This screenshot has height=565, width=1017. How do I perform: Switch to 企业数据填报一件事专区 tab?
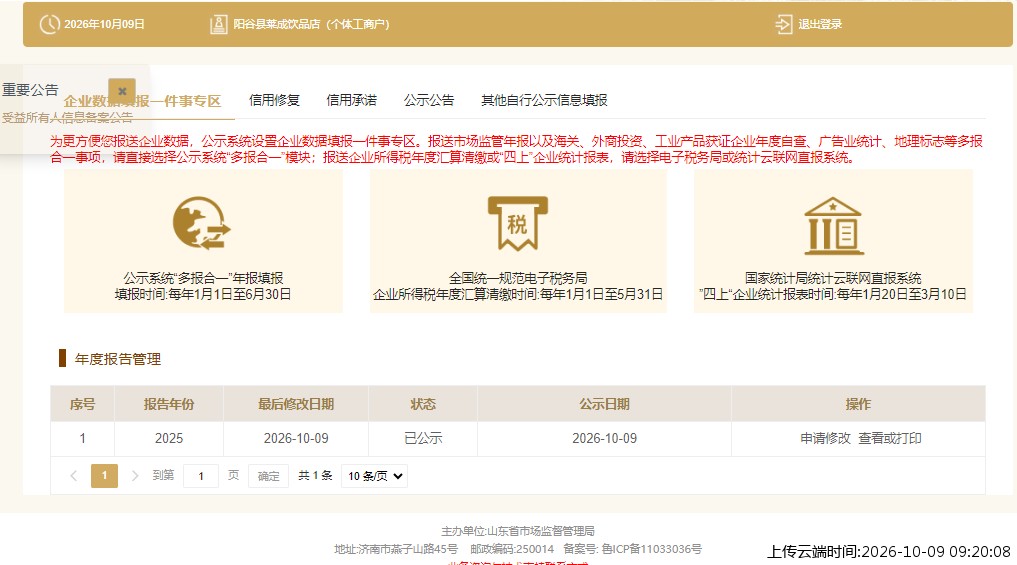click(142, 101)
